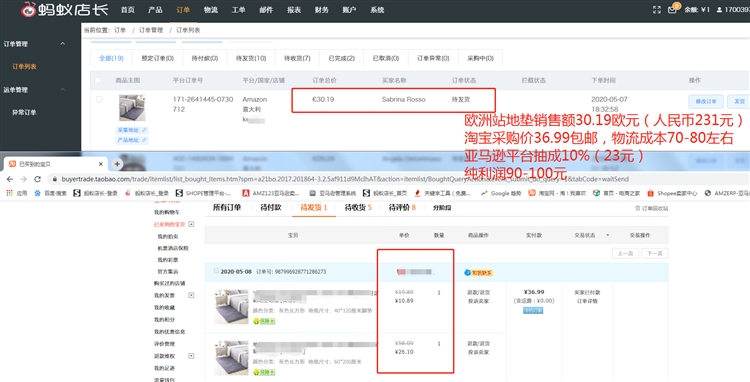Tick the checkbox of Taobao order 2020-05-08
The width and height of the screenshot is (750, 382).
[216, 271]
